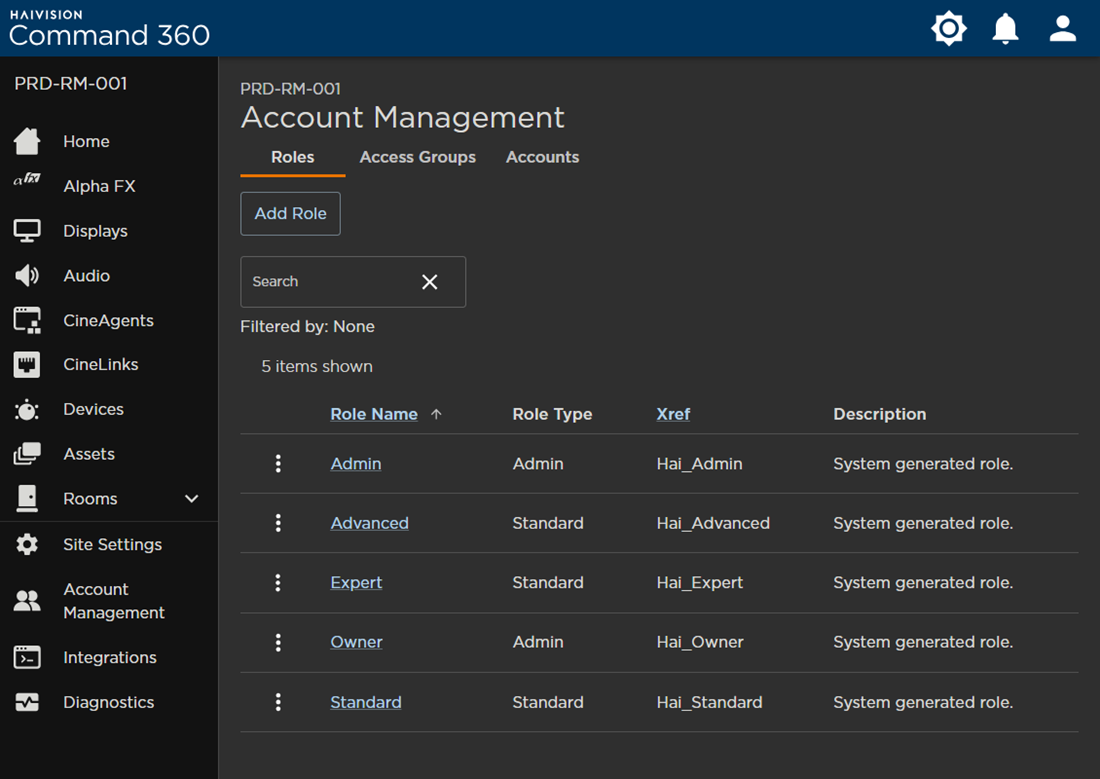The image size is (1100, 779).
Task: Open the notifications bell
Action: coord(1005,28)
